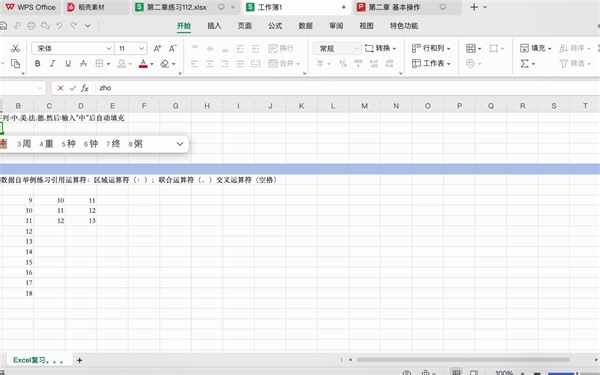The height and width of the screenshot is (375, 600).
Task: Click the decrease indent icon
Action: (x=240, y=48)
